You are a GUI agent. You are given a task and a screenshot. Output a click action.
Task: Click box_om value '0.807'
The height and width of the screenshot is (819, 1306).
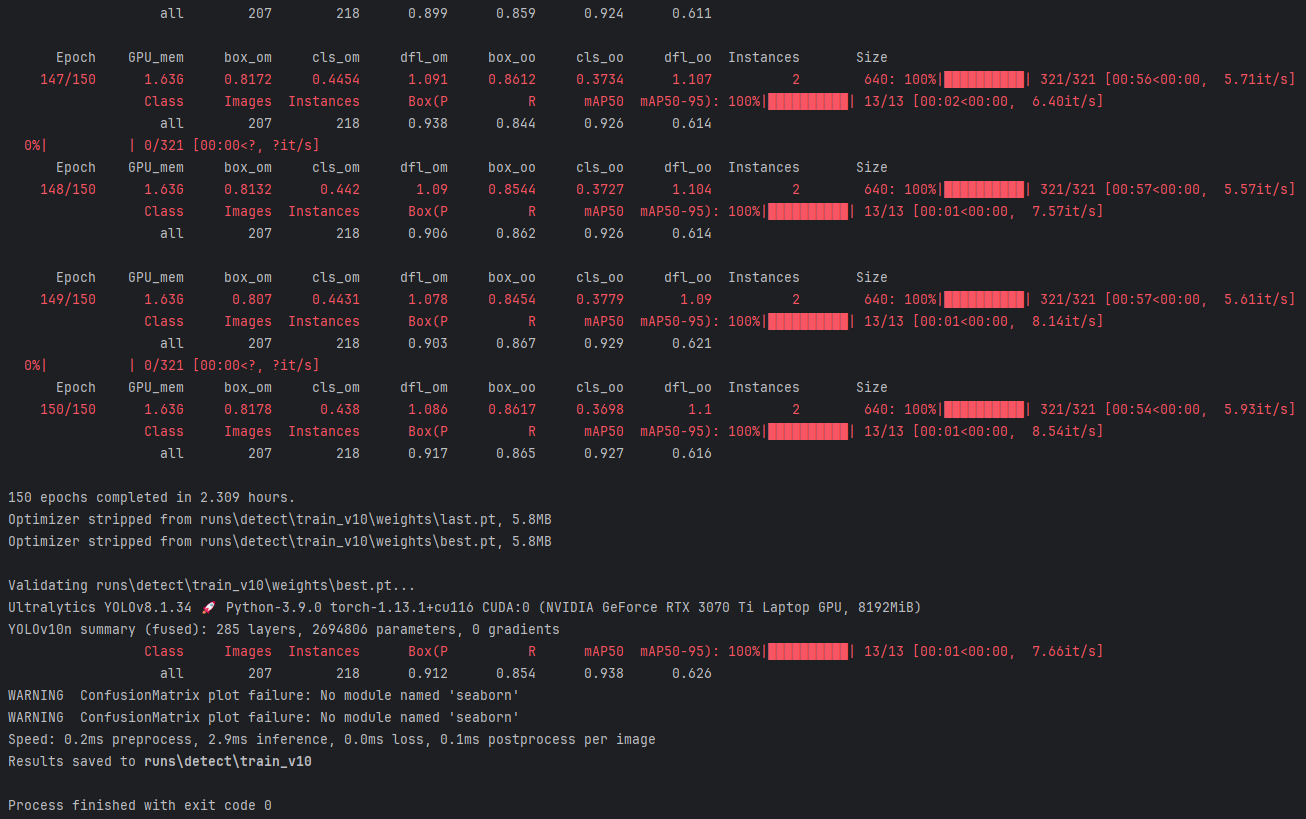point(252,299)
